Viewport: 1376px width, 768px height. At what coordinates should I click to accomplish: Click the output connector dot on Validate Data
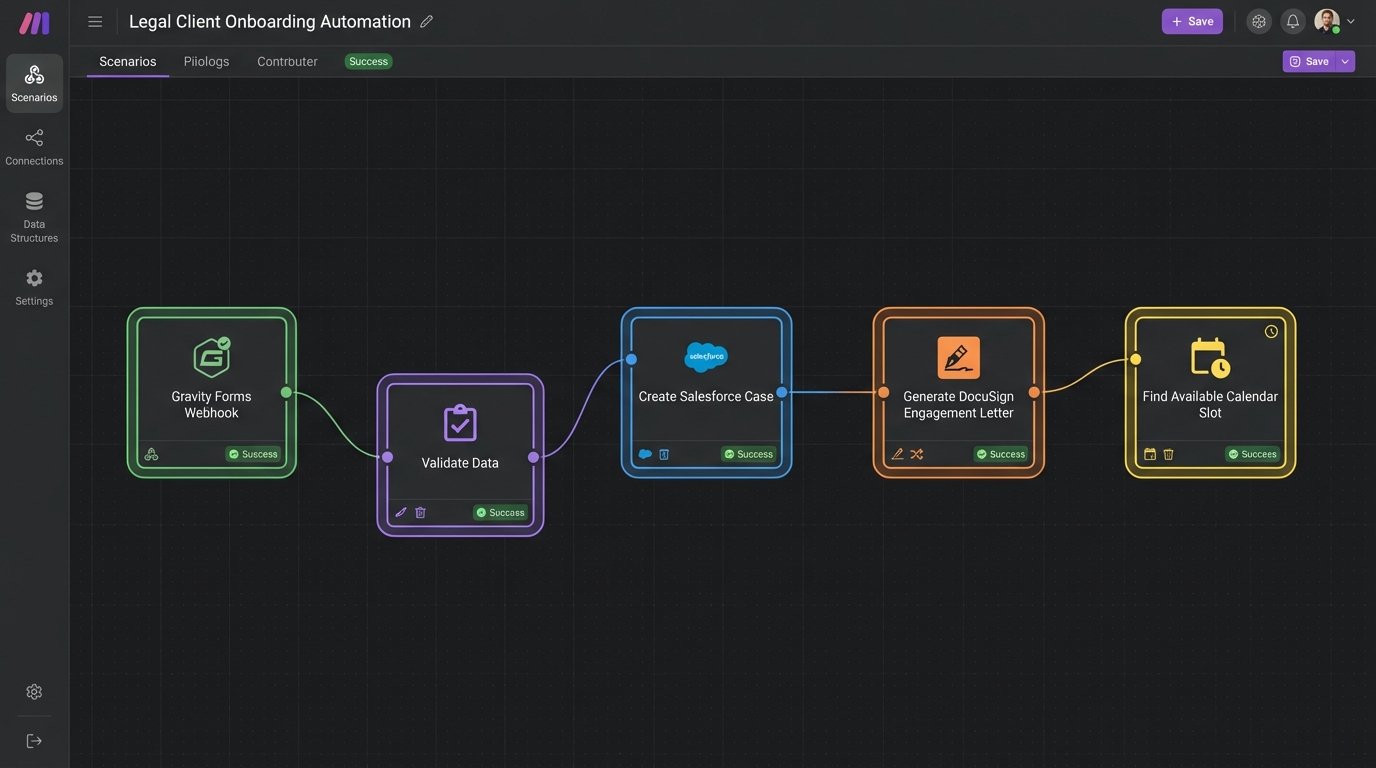click(533, 457)
